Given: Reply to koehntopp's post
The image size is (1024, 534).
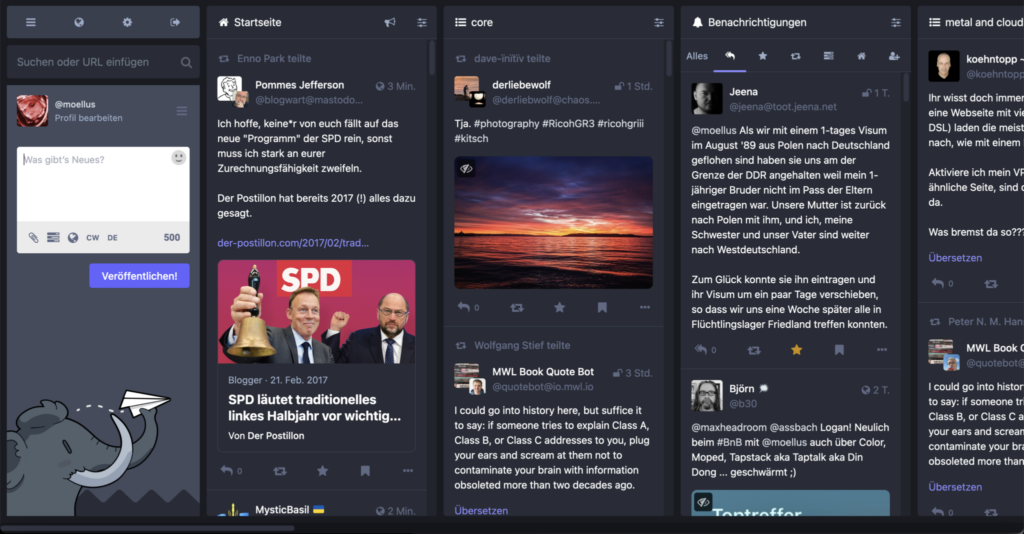Looking at the screenshot, I should [x=938, y=283].
